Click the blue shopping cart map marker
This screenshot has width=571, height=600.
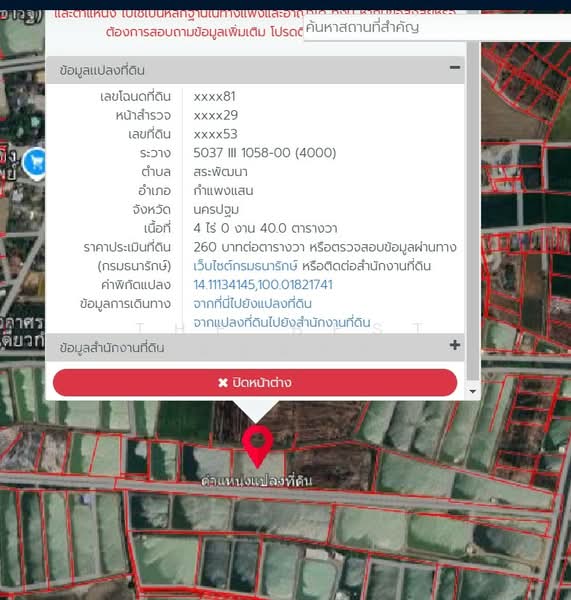tap(35, 163)
